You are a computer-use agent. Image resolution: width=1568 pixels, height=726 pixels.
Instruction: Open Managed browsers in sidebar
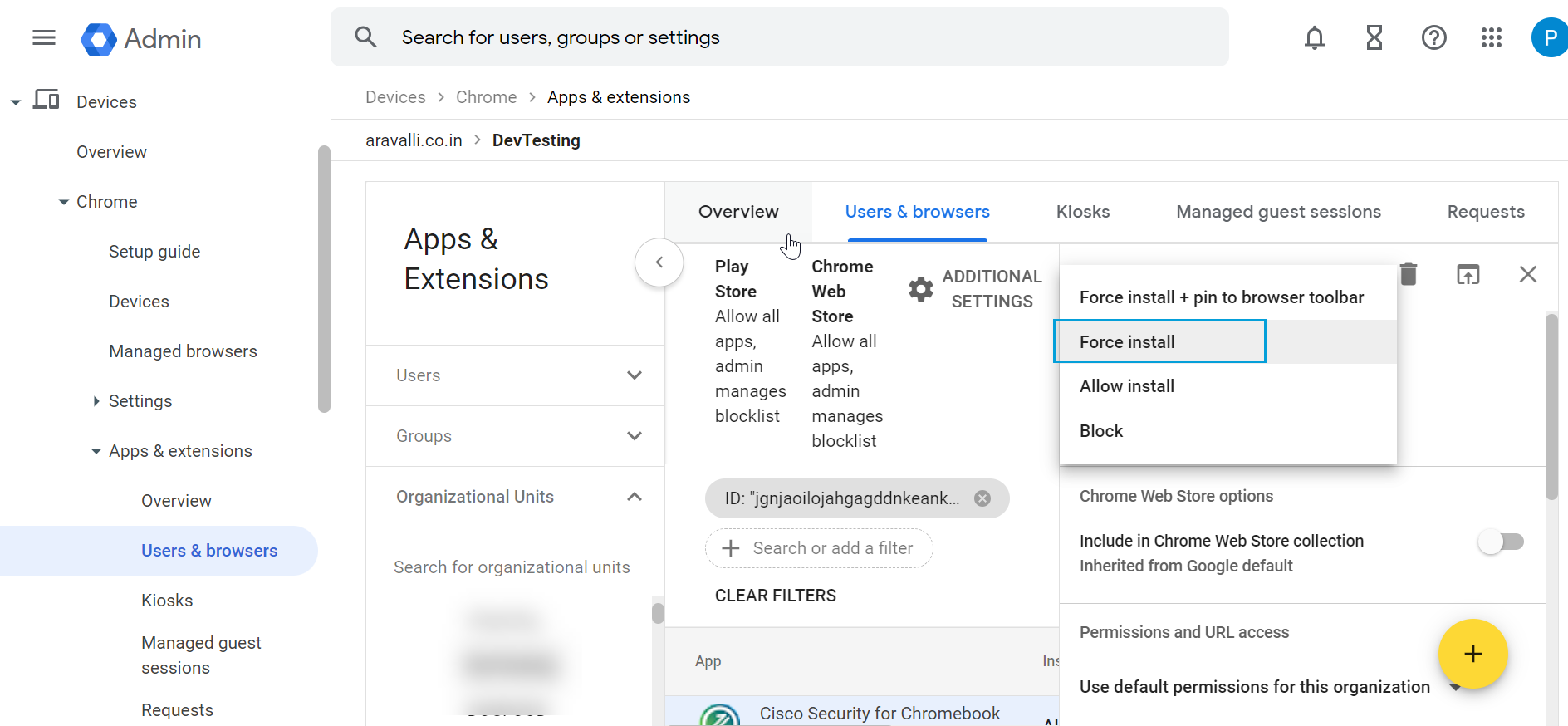183,351
